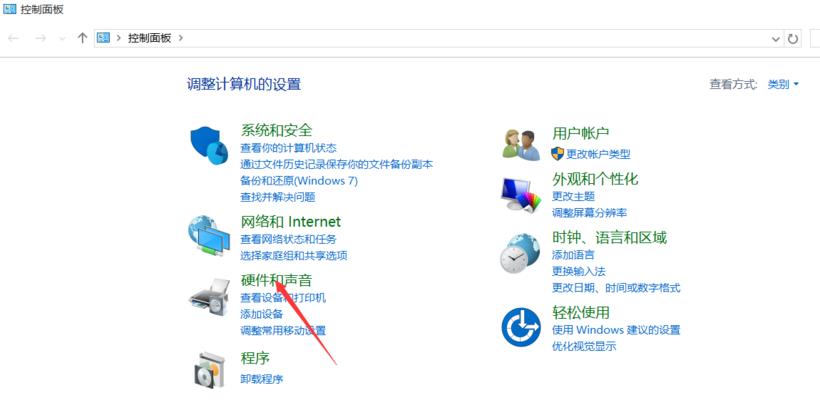Open 备份和还原(Windows 7) link

tap(299, 180)
